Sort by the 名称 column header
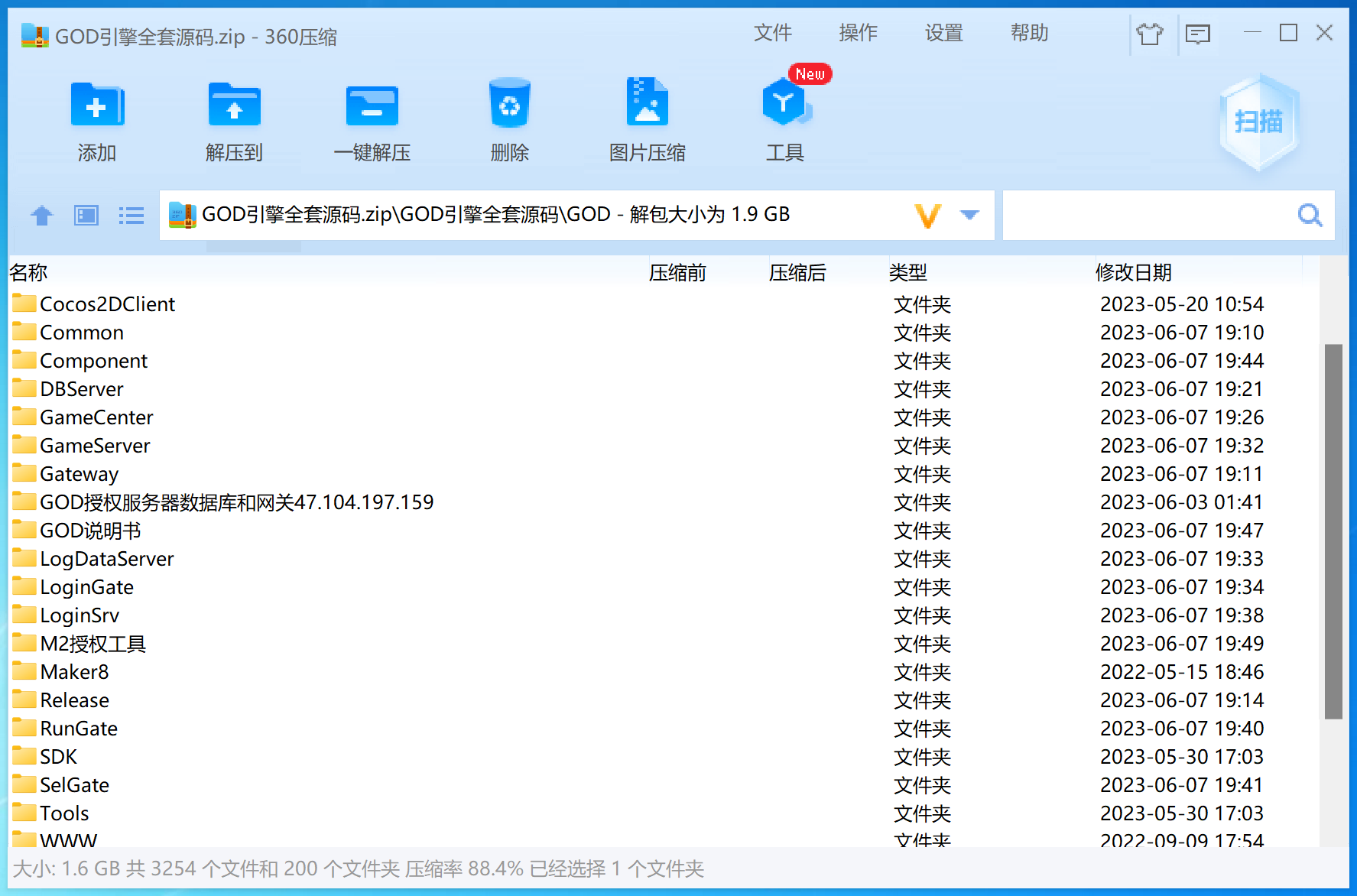1357x896 pixels. (x=28, y=272)
